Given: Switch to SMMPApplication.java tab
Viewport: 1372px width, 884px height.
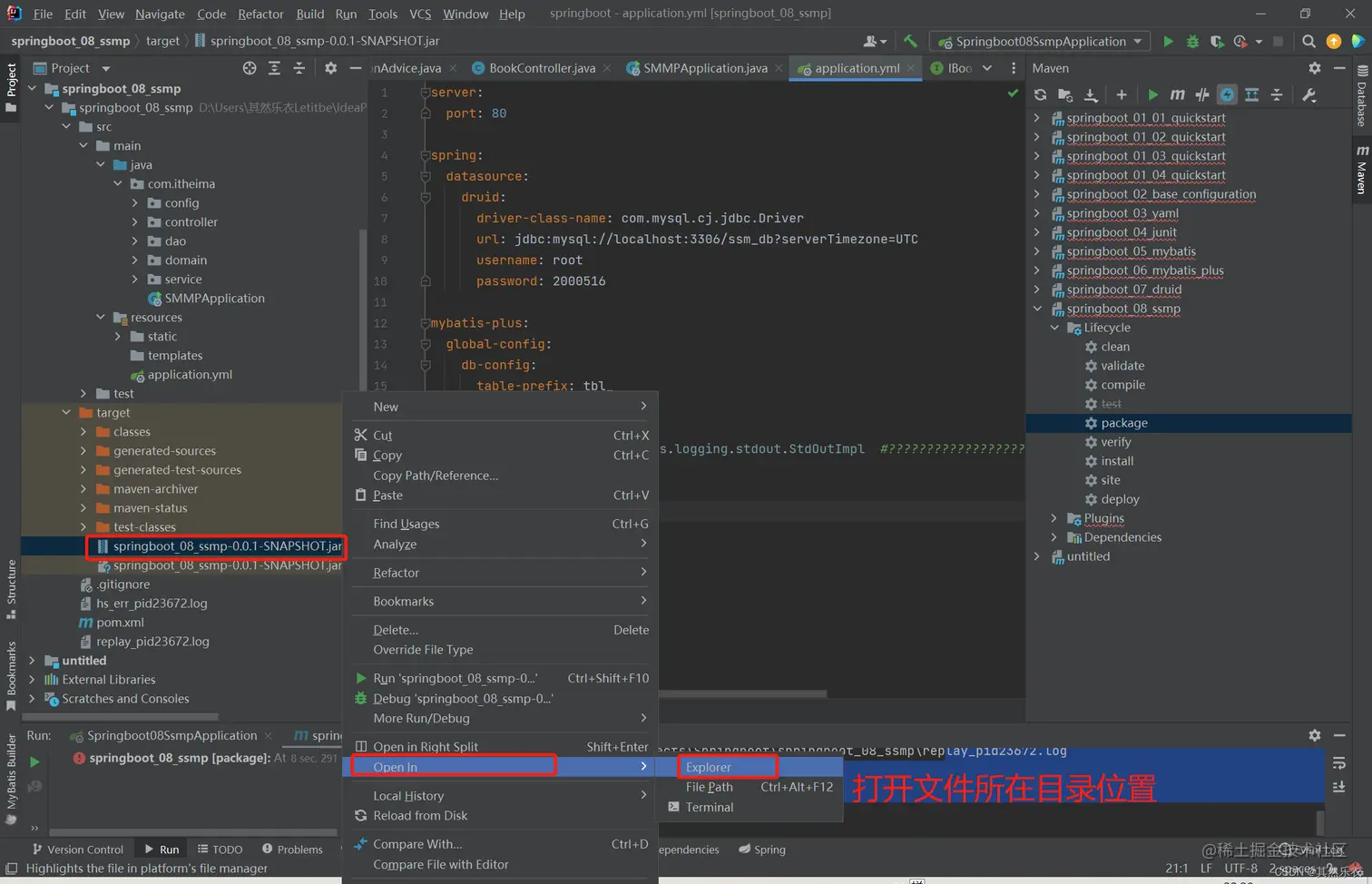Looking at the screenshot, I should [705, 68].
